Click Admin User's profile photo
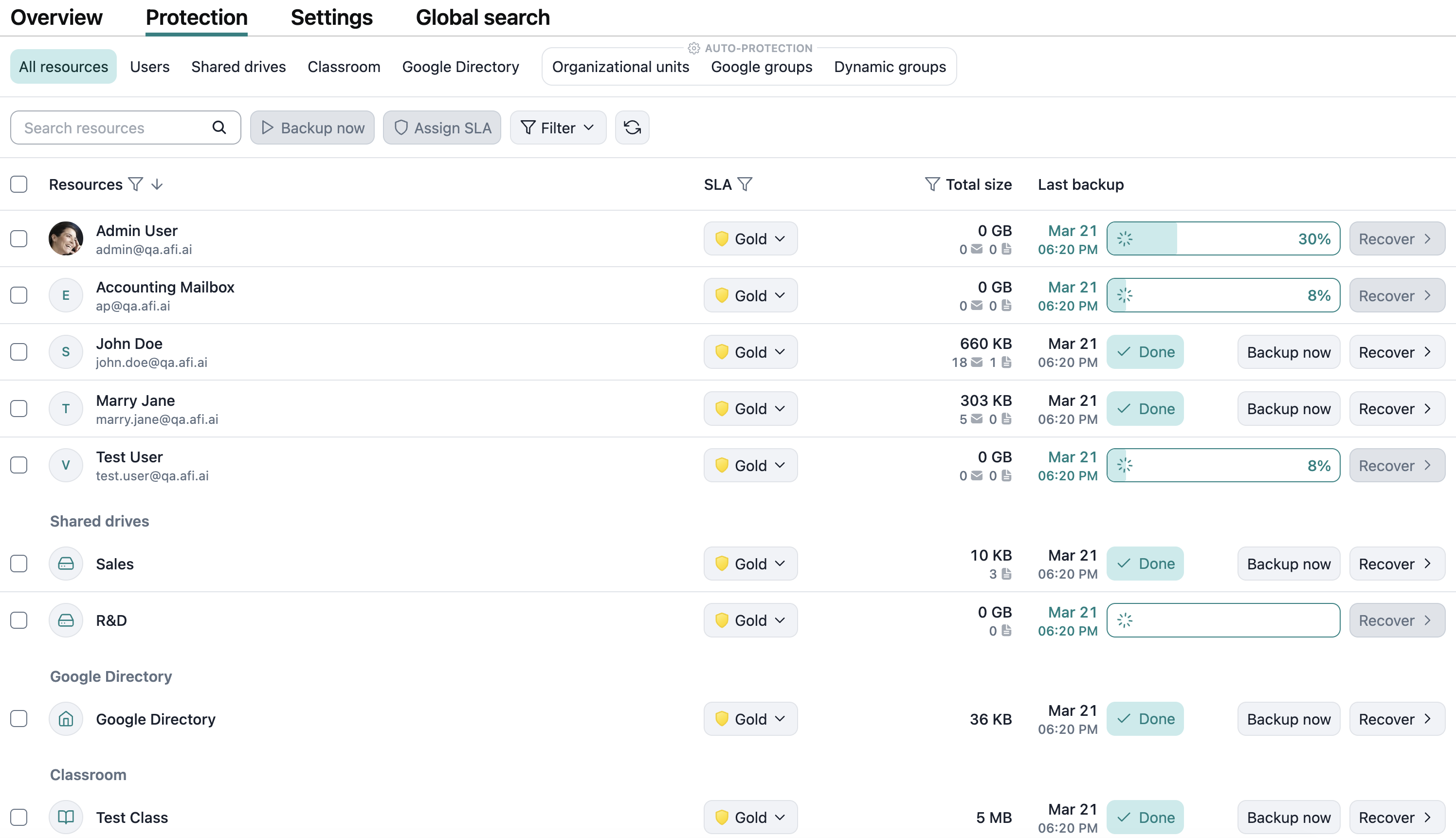The width and height of the screenshot is (1456, 838). pyautogui.click(x=66, y=238)
